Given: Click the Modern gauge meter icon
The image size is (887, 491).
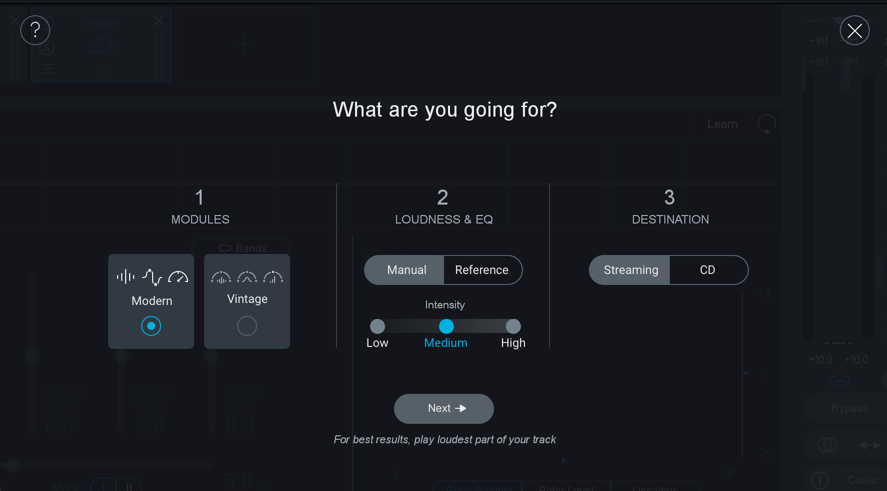Looking at the screenshot, I should click(x=178, y=277).
